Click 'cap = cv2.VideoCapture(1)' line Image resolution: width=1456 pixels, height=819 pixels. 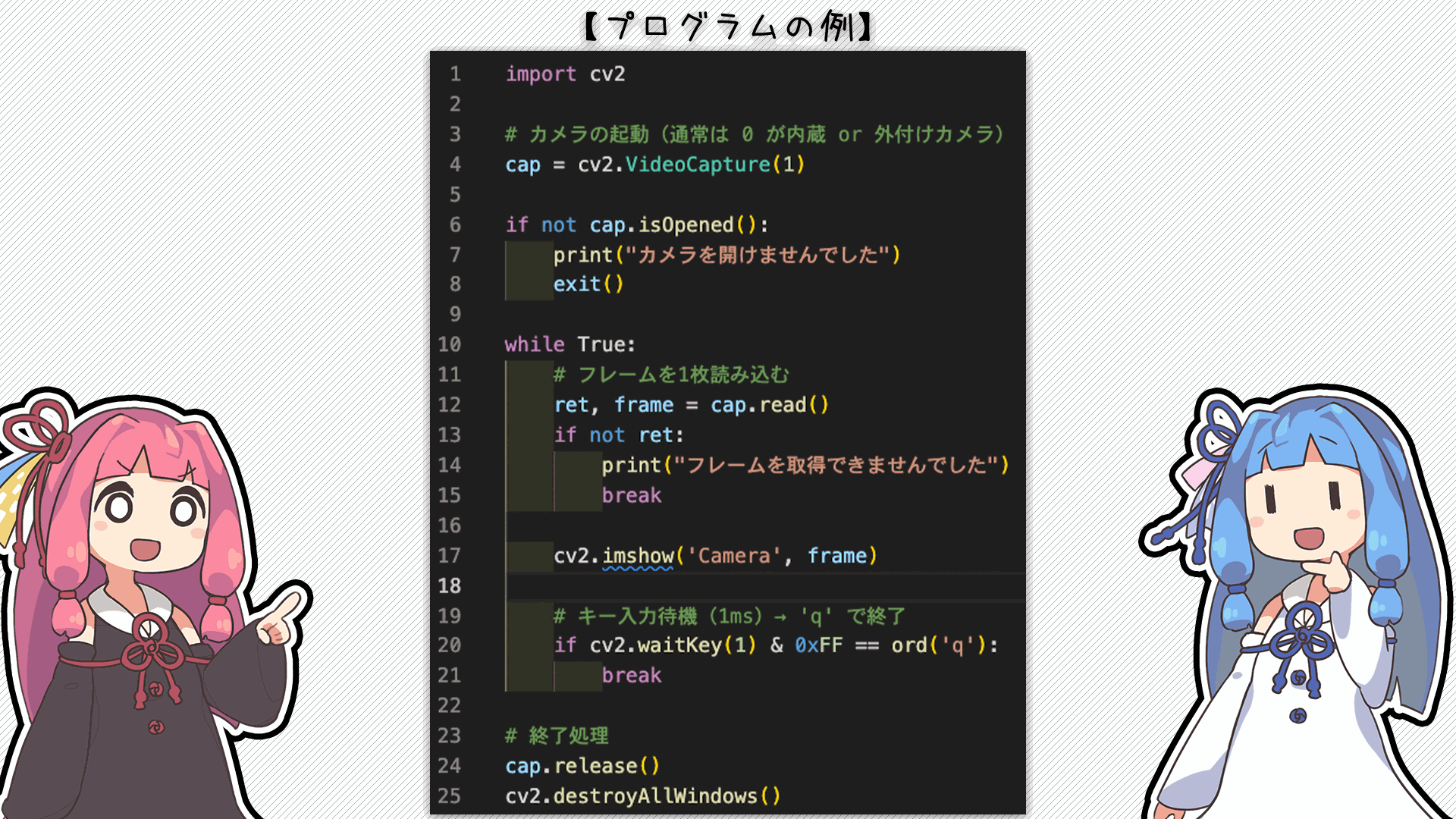point(654,165)
